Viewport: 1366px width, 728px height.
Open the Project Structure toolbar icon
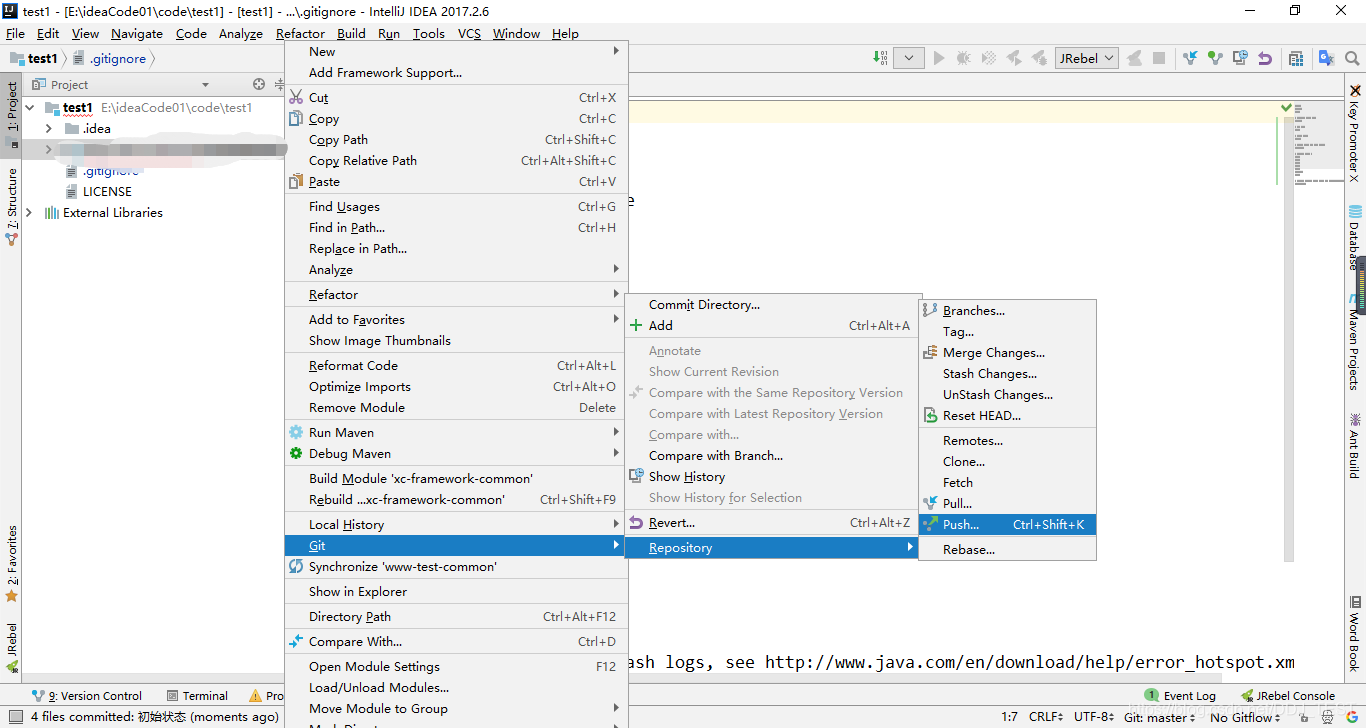tap(1296, 58)
